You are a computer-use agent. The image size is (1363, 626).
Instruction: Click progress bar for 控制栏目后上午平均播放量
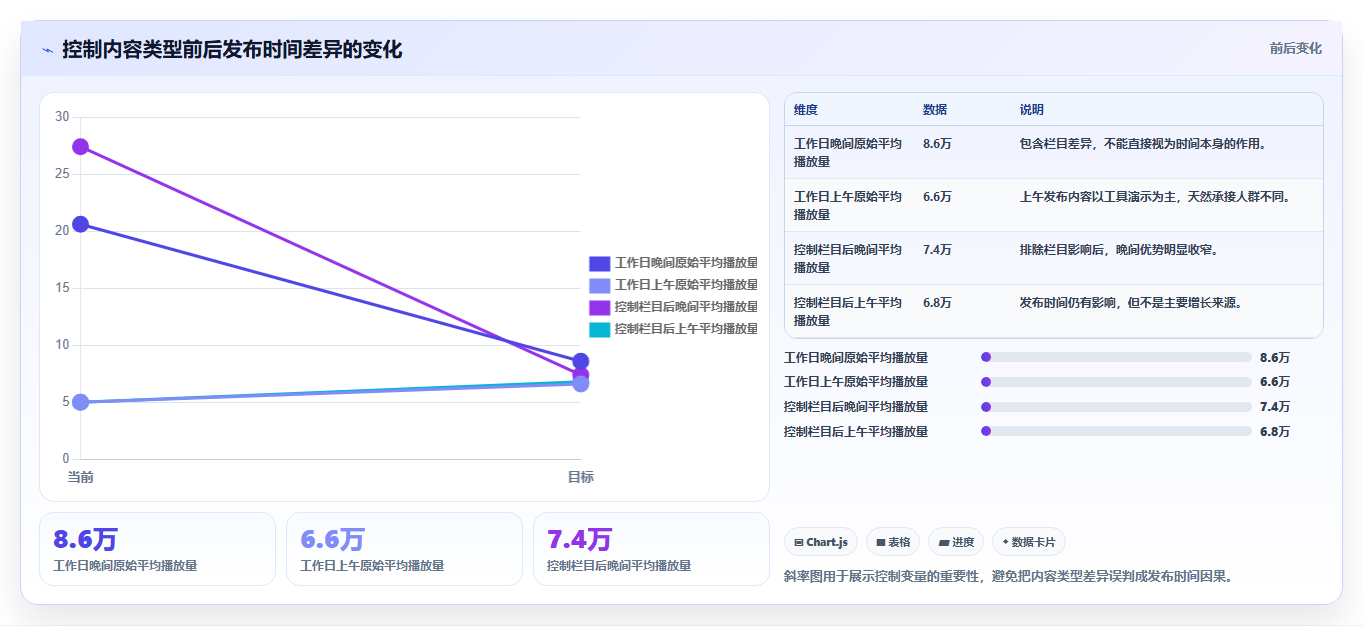pos(1116,432)
